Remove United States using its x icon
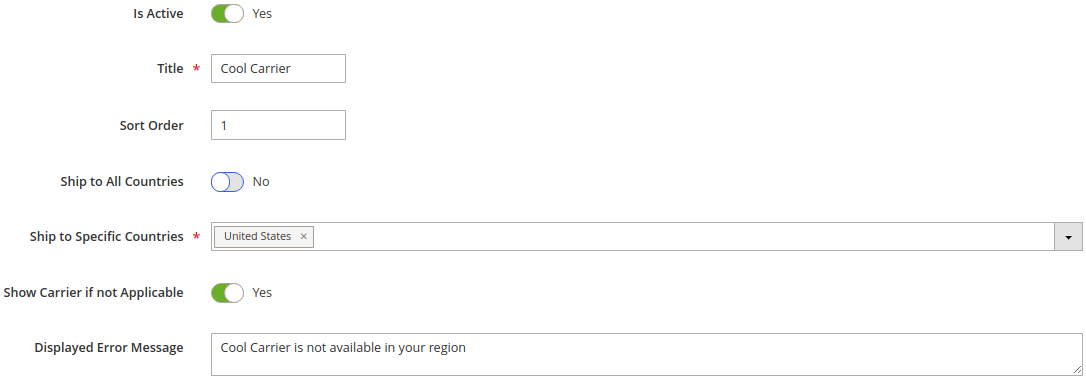The image size is (1086, 380). 303,237
